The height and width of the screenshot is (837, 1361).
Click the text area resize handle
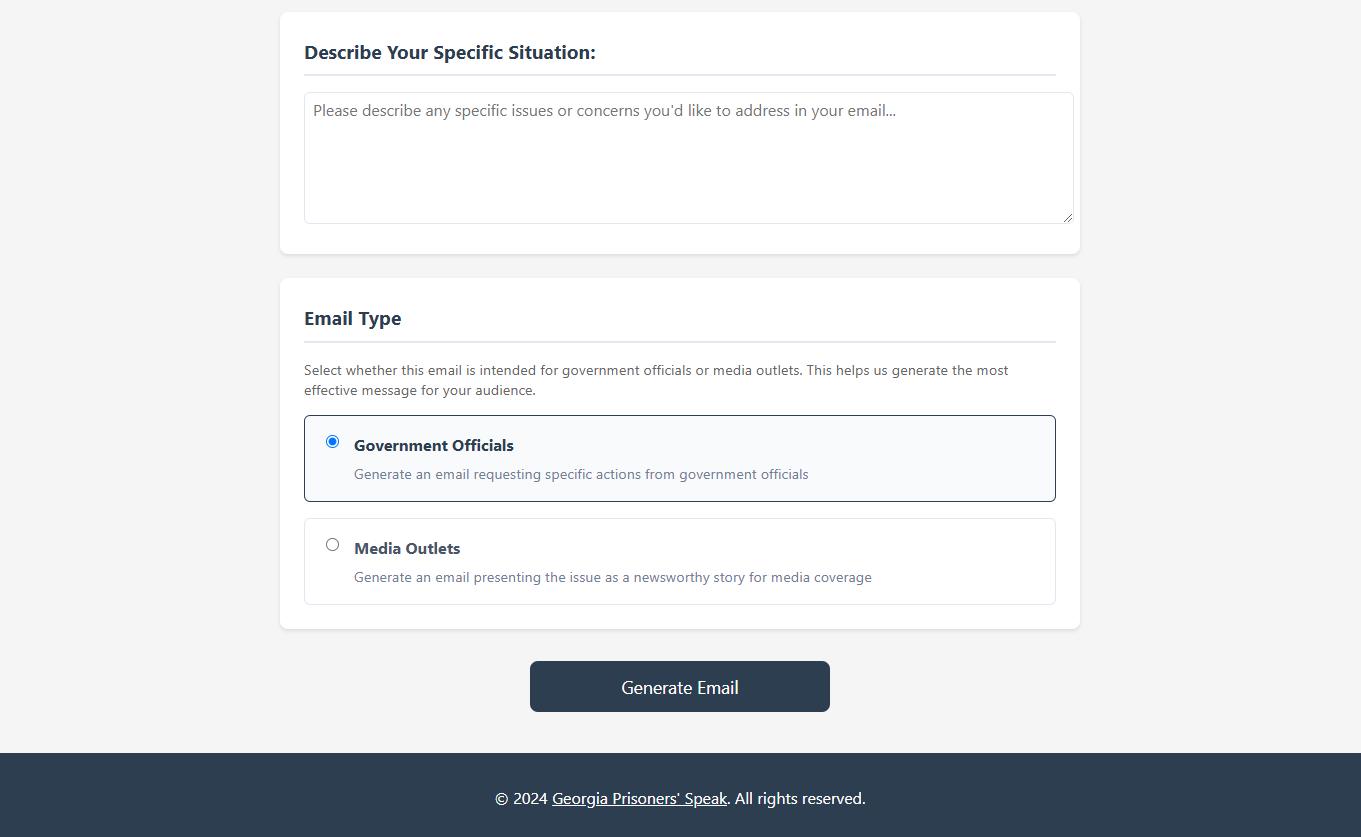point(1067,217)
